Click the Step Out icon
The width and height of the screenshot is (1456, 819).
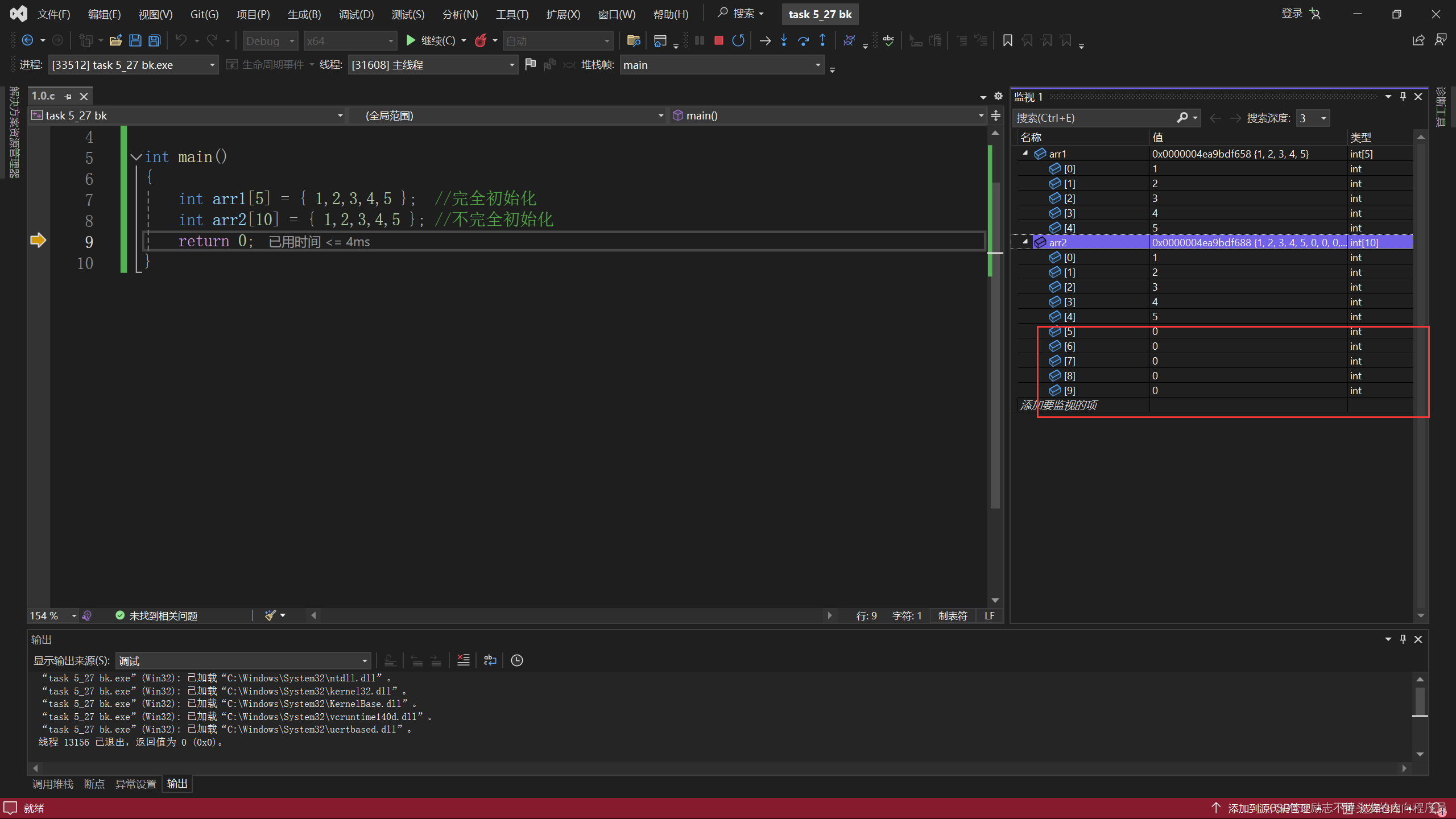823,40
